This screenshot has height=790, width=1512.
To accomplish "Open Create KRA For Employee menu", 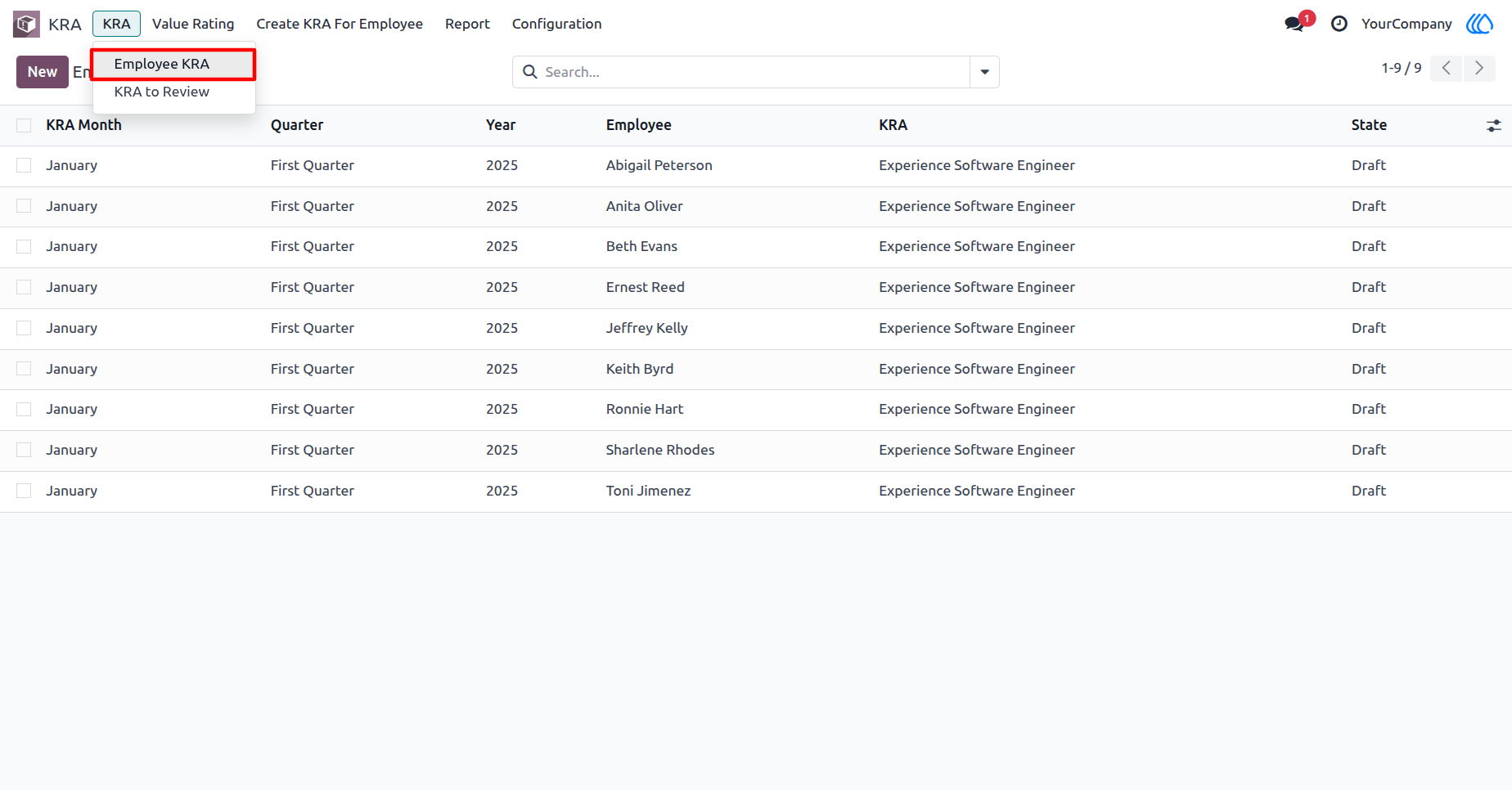I will (340, 24).
